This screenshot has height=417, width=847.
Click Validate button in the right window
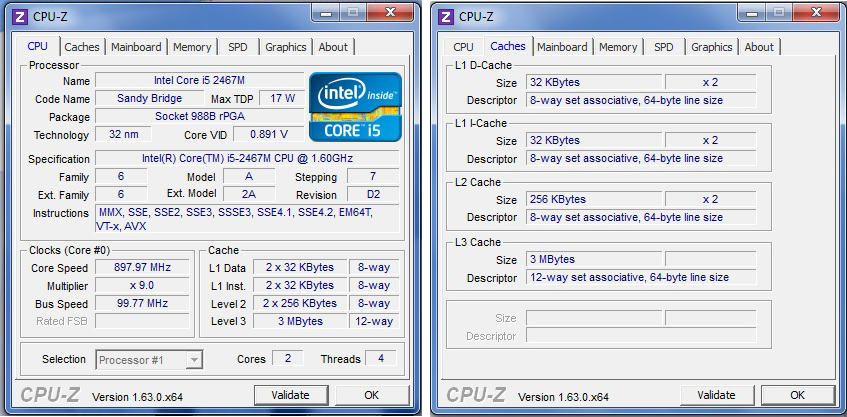716,395
